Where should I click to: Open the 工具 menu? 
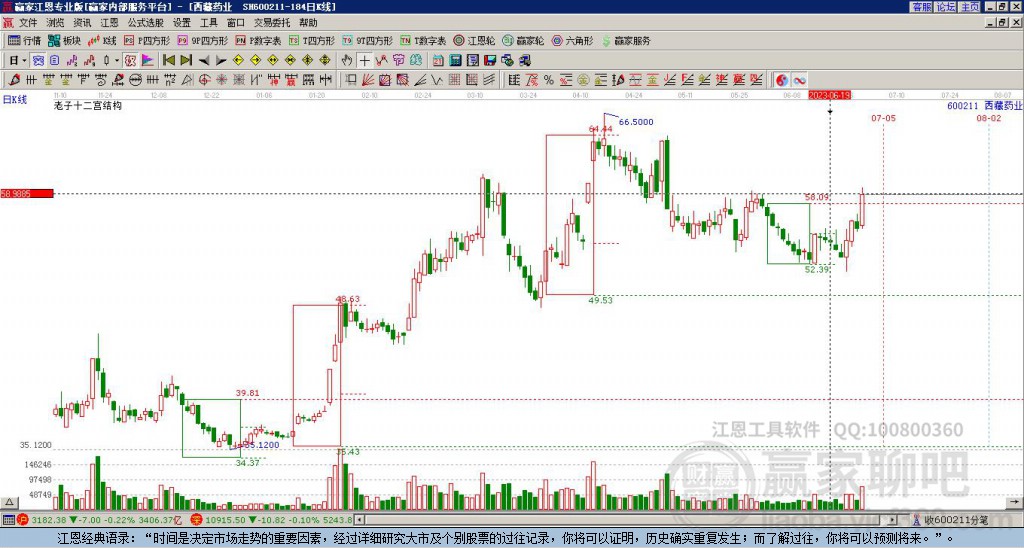click(209, 23)
